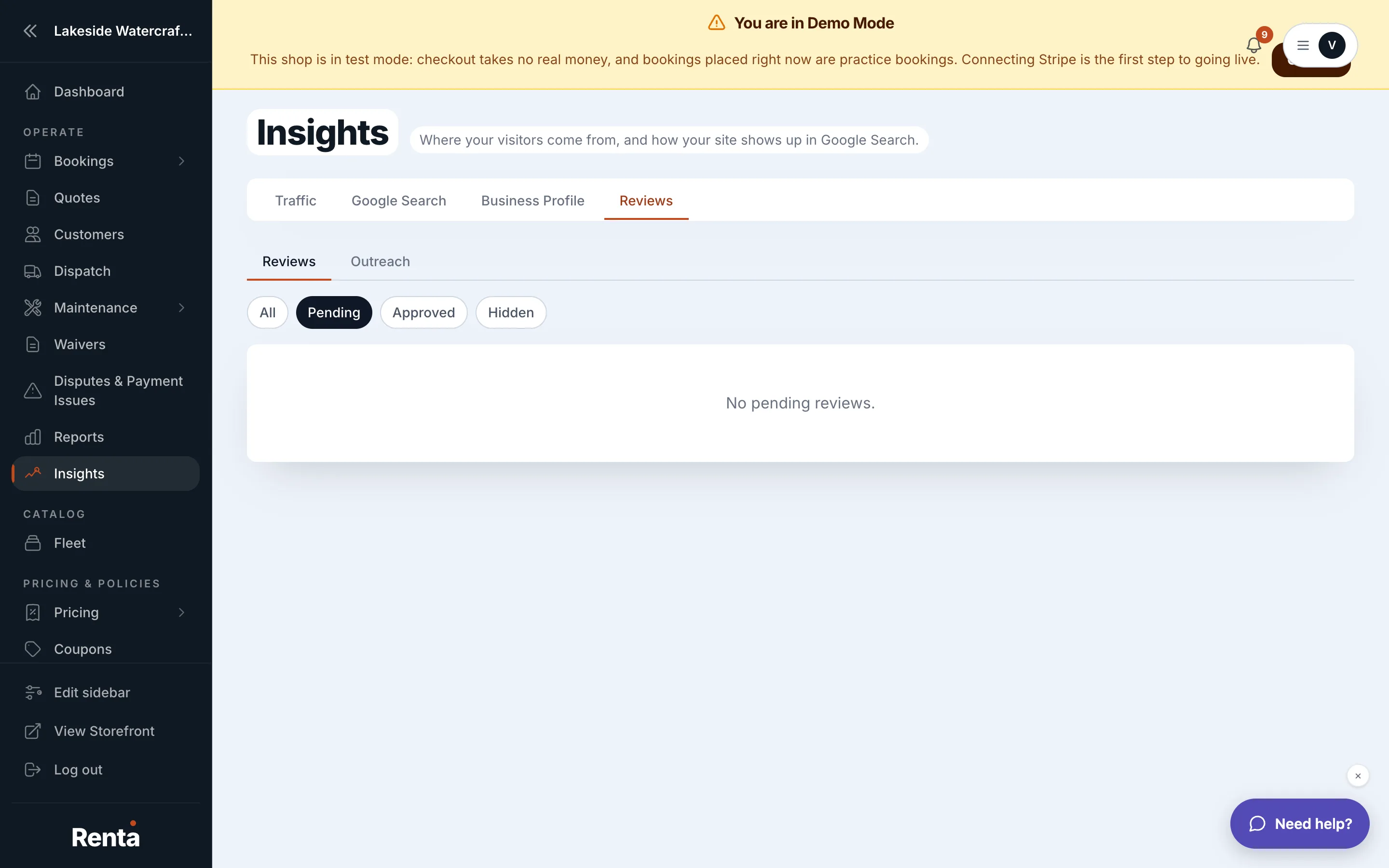Switch to the Google Search tab
Viewport: 1389px width, 868px height.
tap(398, 200)
